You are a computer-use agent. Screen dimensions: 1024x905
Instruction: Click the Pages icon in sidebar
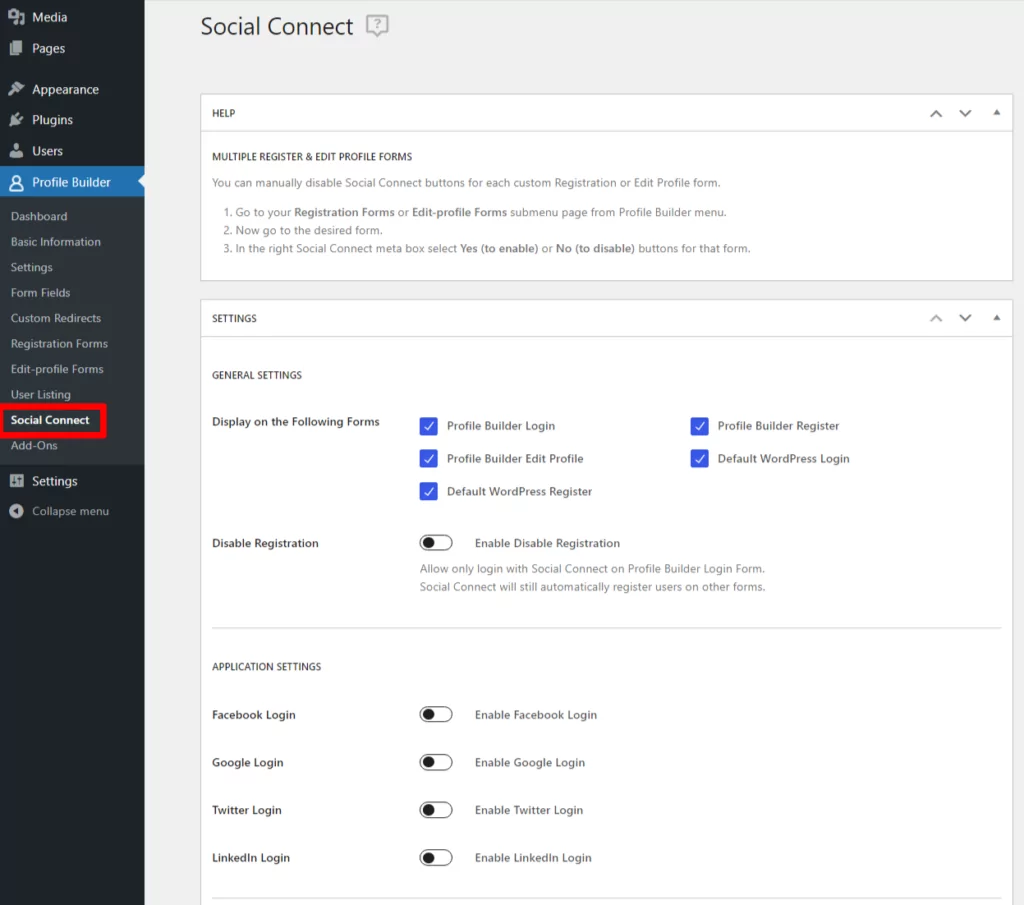pos(16,48)
